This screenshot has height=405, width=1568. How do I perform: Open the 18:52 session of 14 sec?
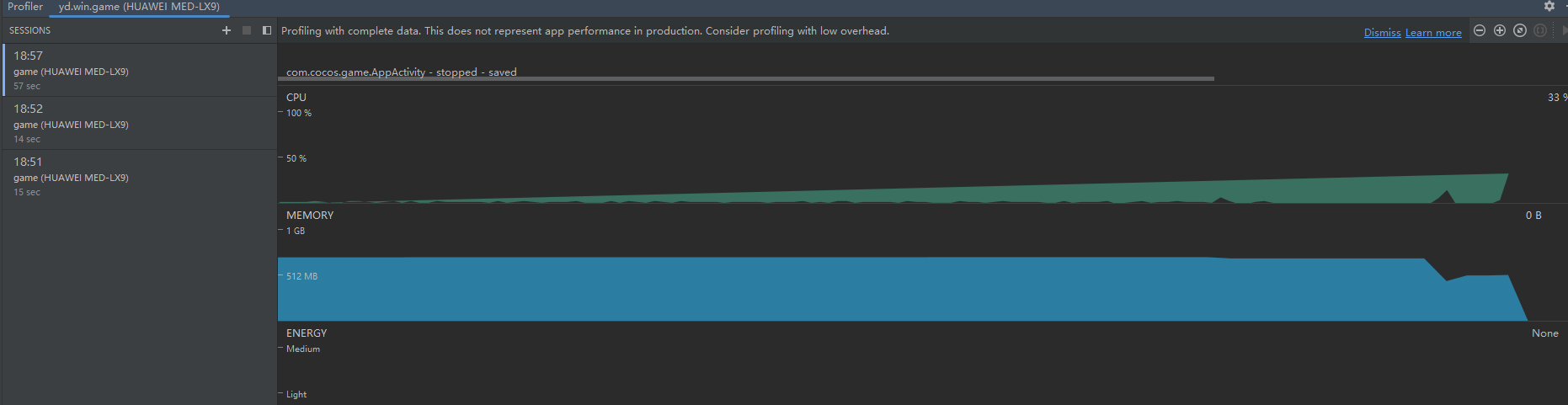[139, 123]
